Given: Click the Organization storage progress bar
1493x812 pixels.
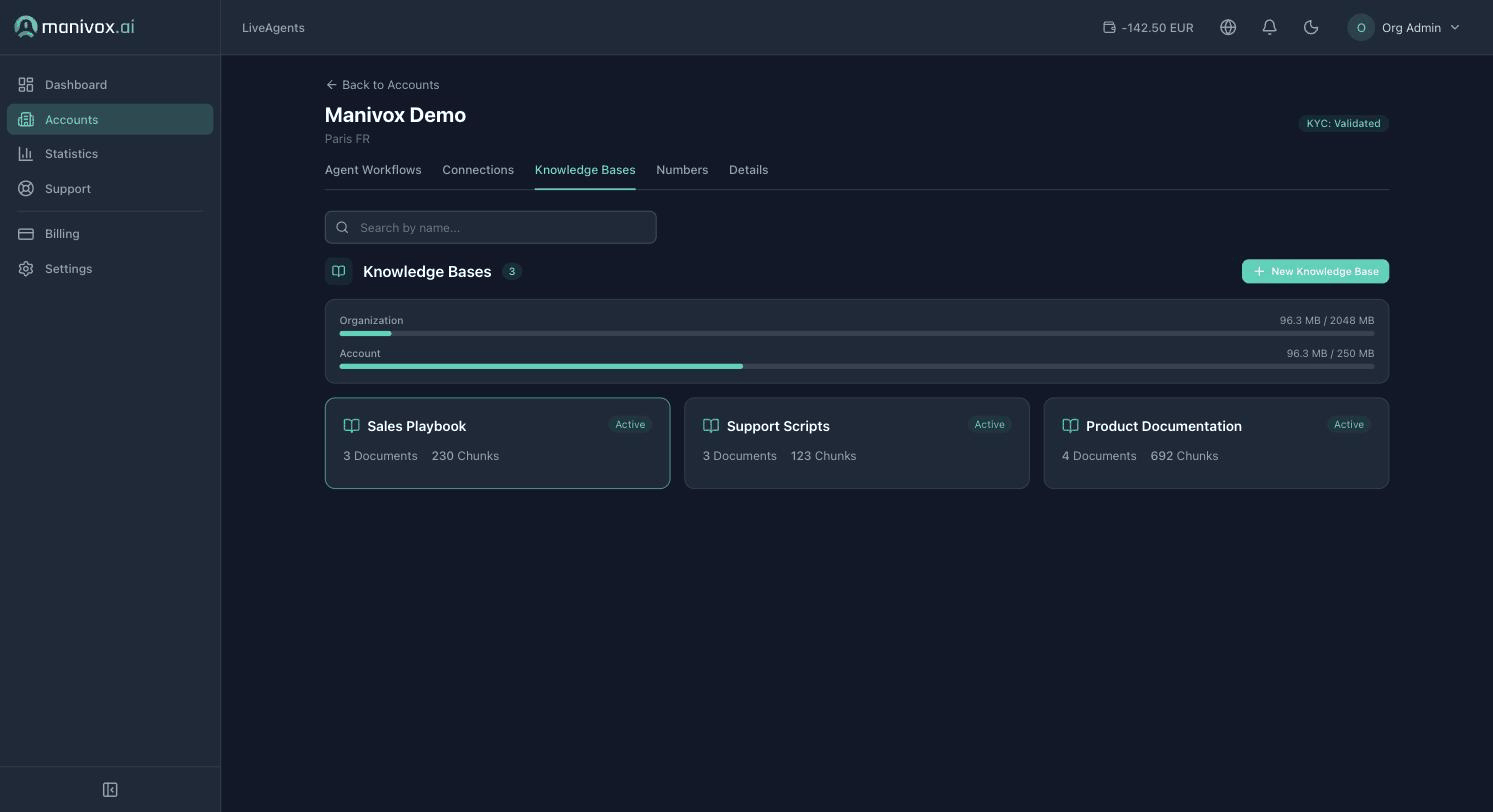Looking at the screenshot, I should pyautogui.click(x=857, y=334).
